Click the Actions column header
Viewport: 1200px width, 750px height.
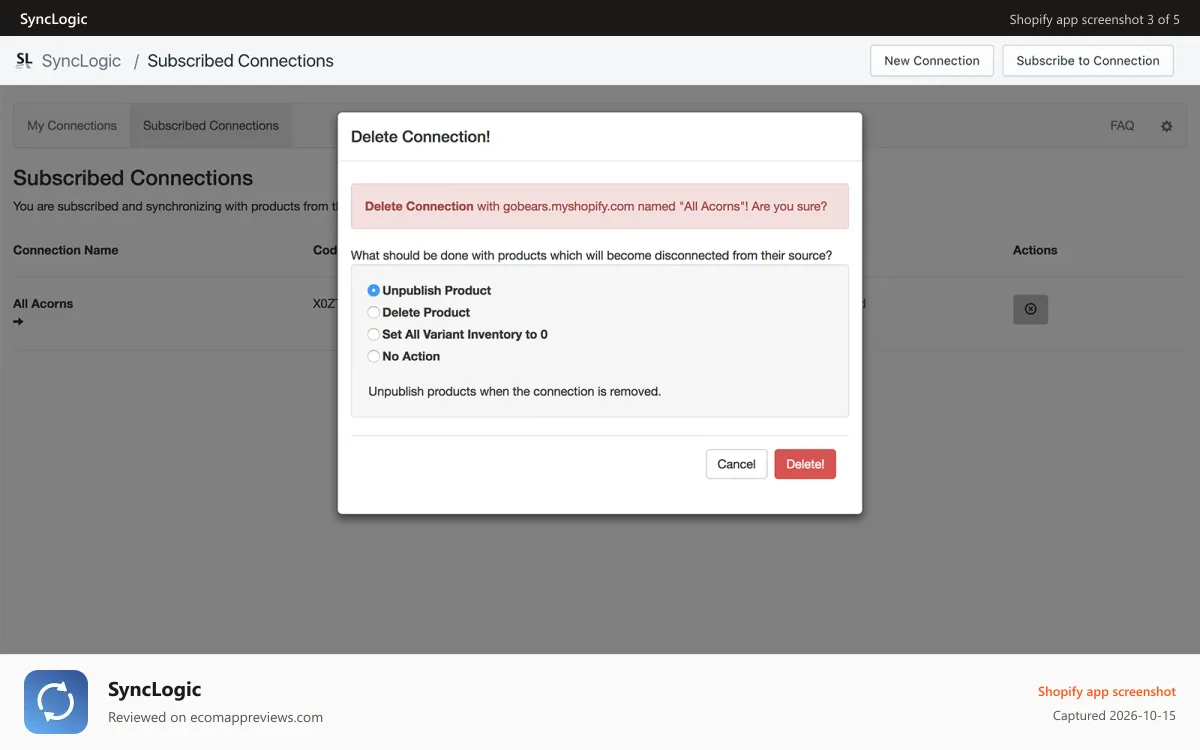(1035, 250)
